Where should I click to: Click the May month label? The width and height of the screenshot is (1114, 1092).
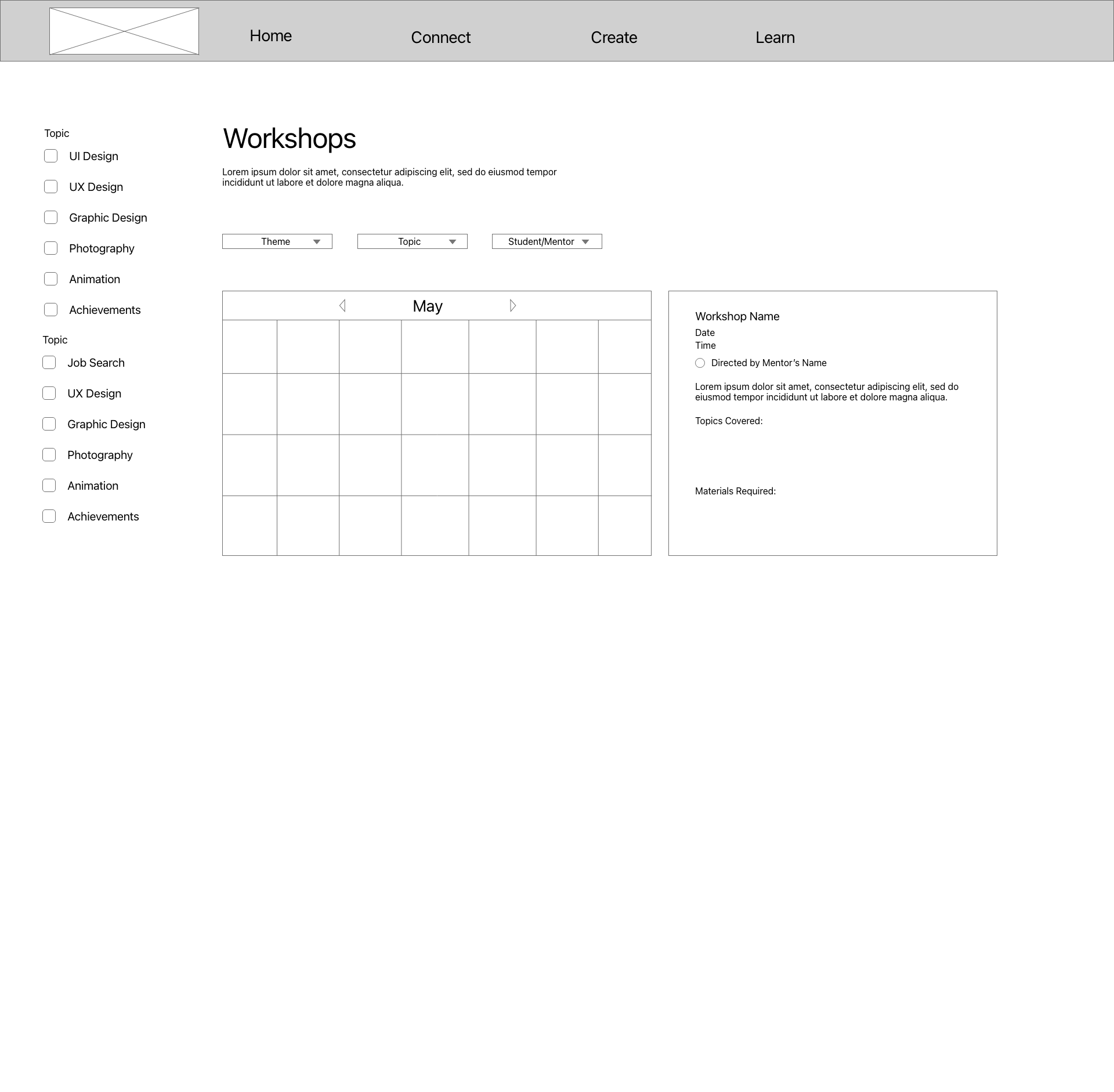coord(428,306)
